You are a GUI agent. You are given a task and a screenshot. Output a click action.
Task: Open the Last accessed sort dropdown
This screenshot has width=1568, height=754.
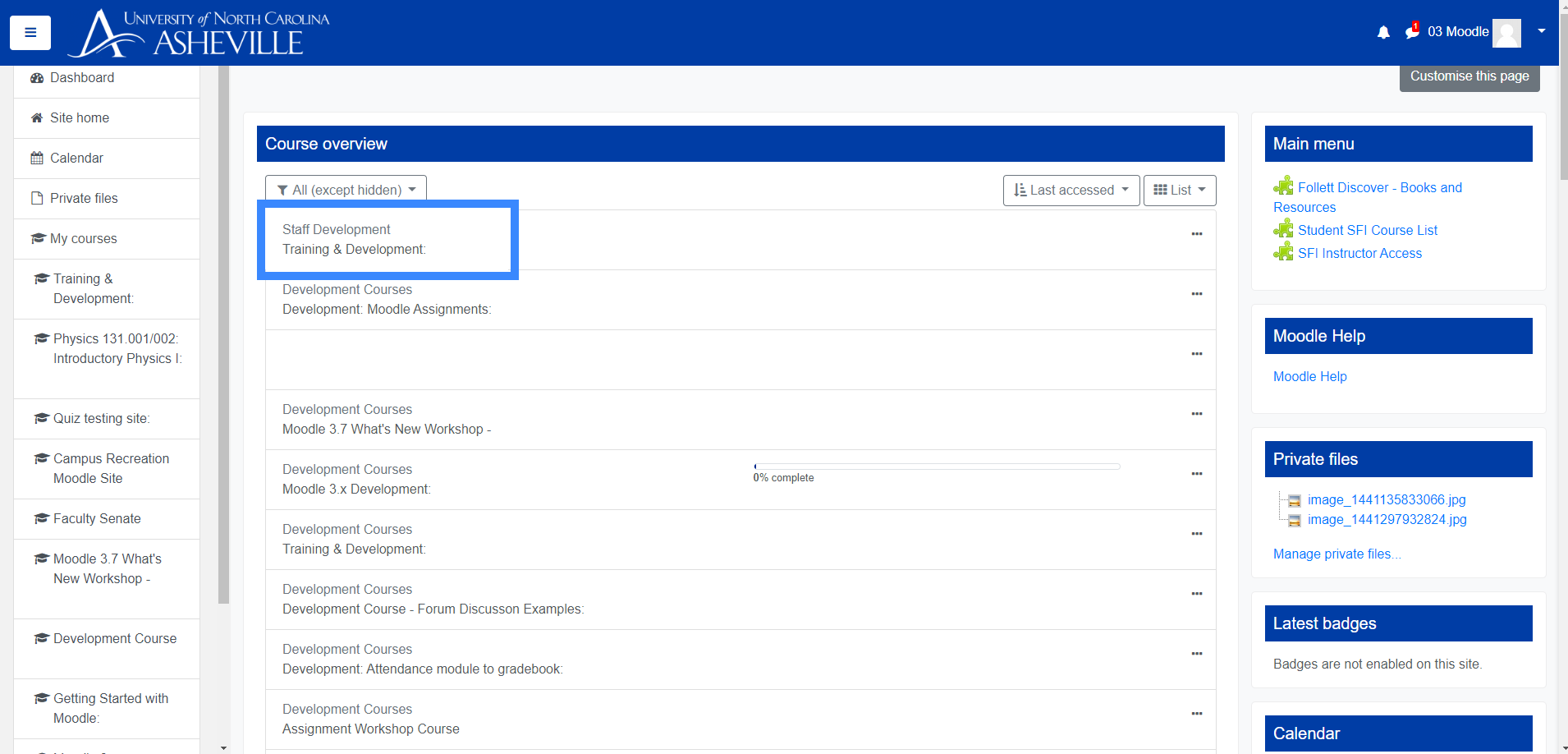point(1071,190)
